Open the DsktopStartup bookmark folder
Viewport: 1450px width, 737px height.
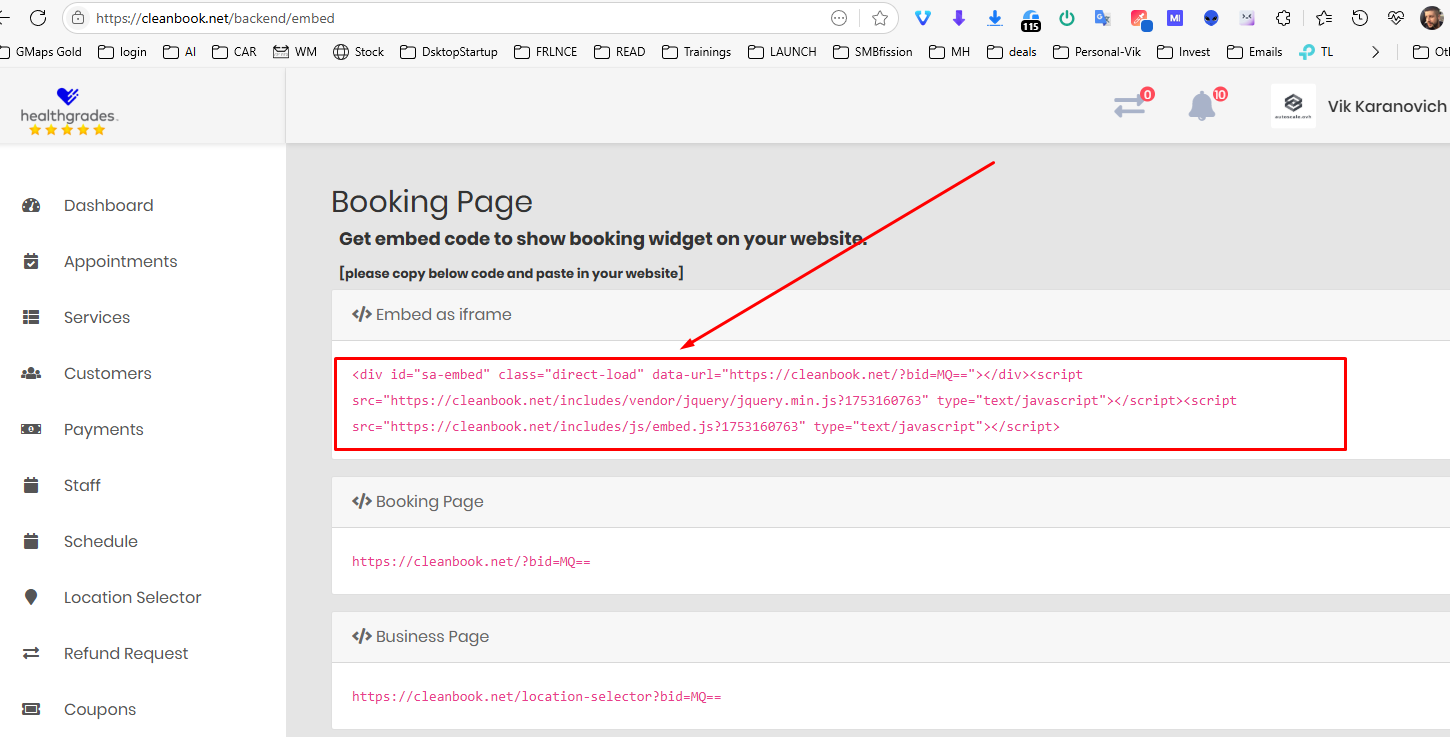tap(448, 52)
